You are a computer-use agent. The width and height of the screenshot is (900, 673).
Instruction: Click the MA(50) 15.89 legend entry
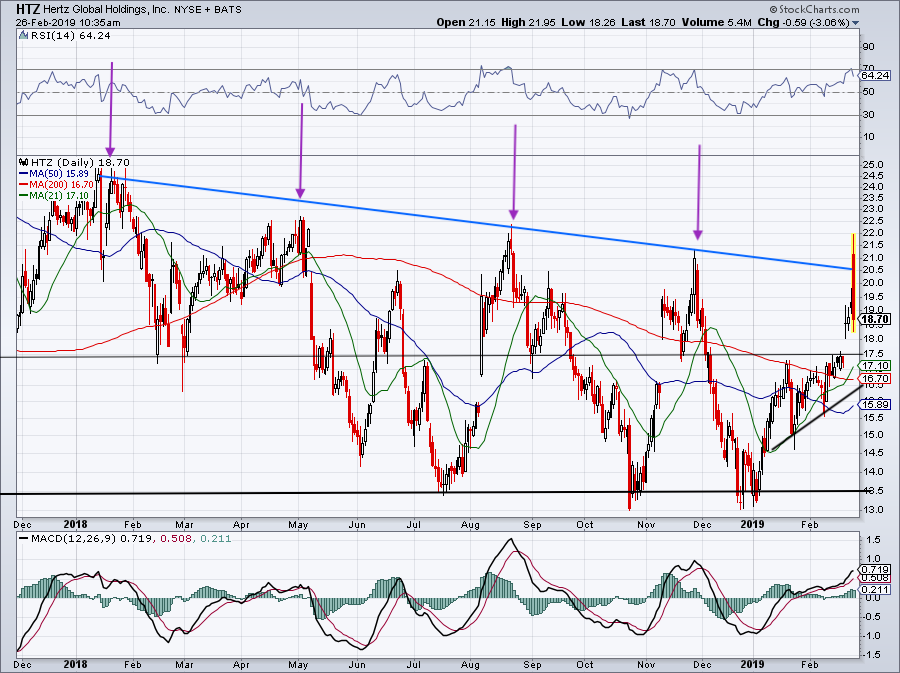click(59, 173)
